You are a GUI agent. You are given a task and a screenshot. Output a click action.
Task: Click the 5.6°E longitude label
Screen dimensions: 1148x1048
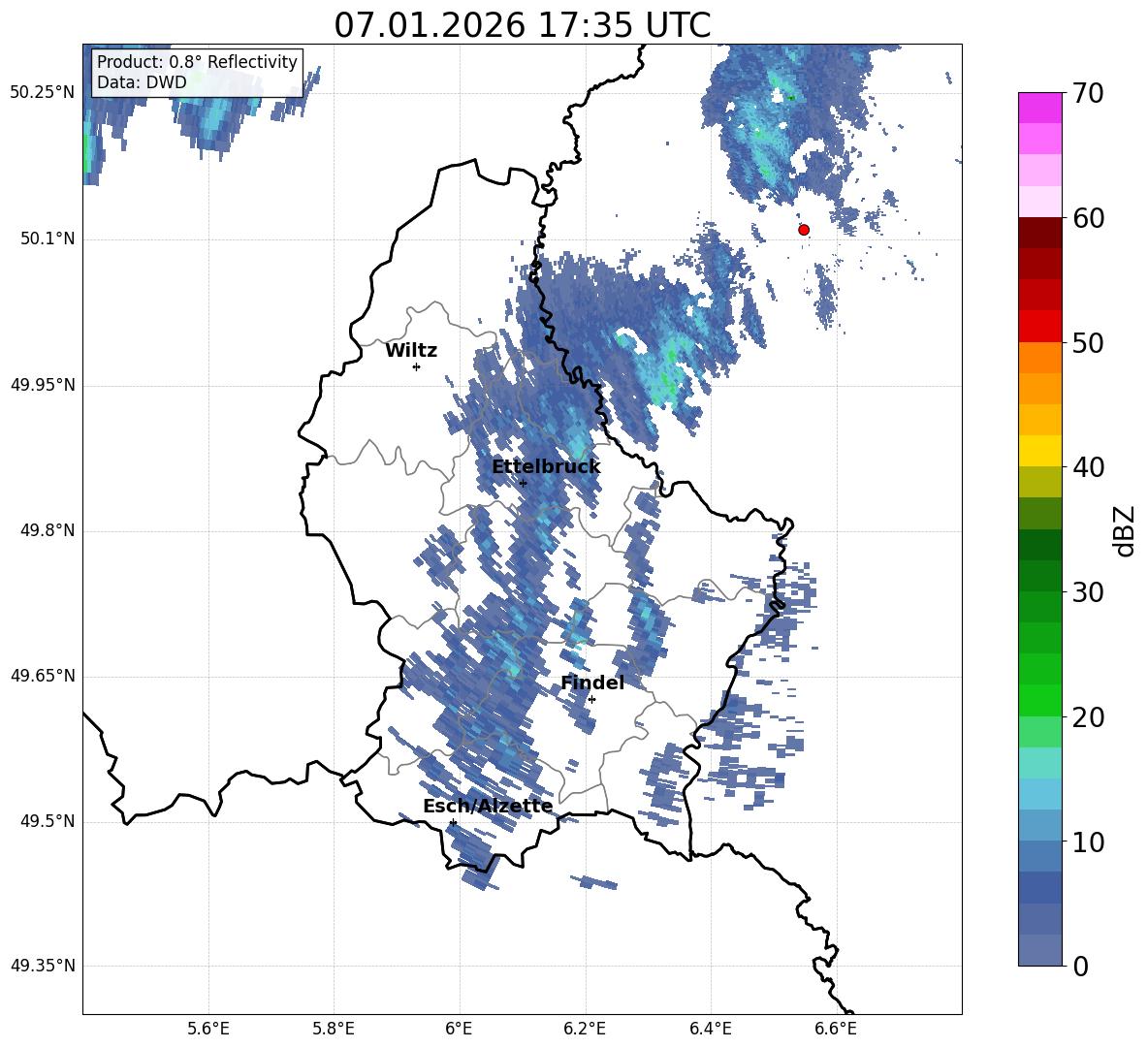(x=207, y=1029)
